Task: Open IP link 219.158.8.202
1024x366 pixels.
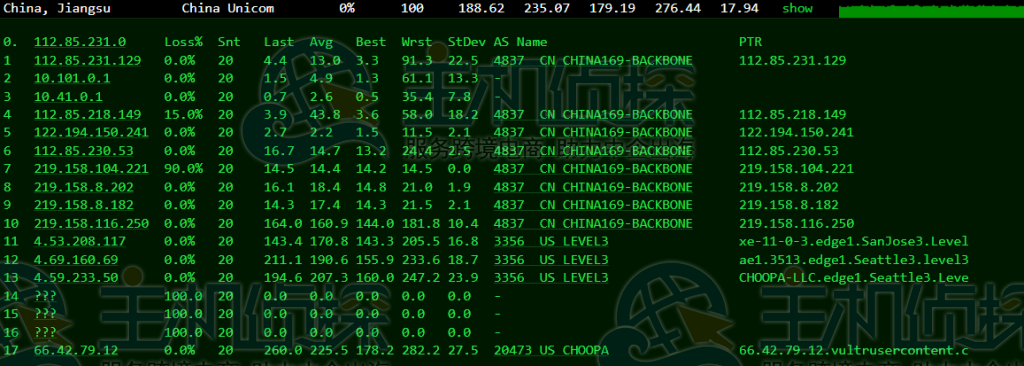Action: coord(84,187)
